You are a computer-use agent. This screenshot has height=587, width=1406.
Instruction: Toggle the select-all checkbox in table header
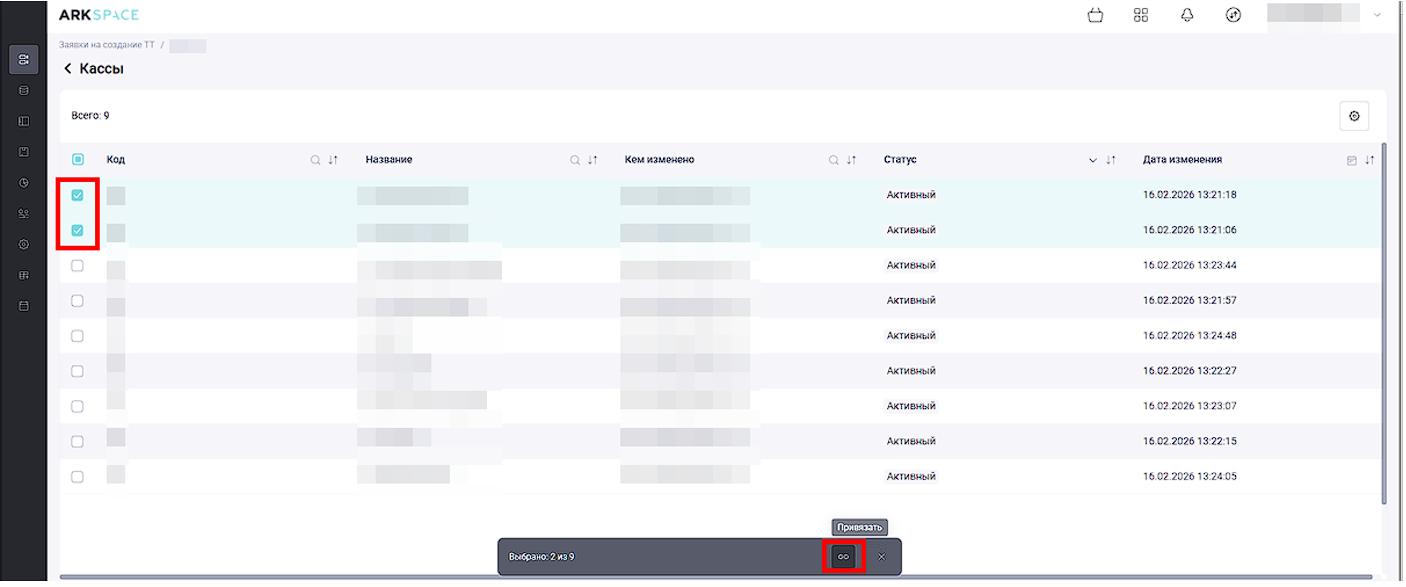78,159
